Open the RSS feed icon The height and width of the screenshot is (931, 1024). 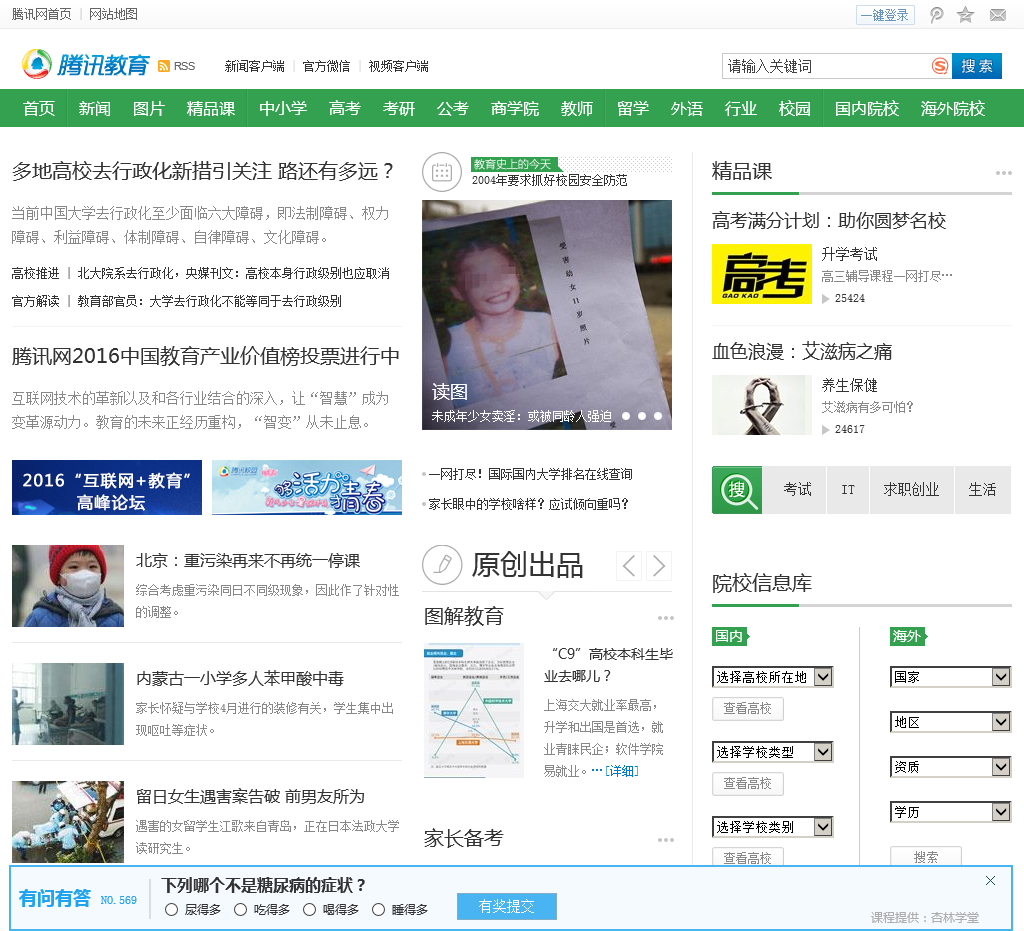click(x=164, y=66)
